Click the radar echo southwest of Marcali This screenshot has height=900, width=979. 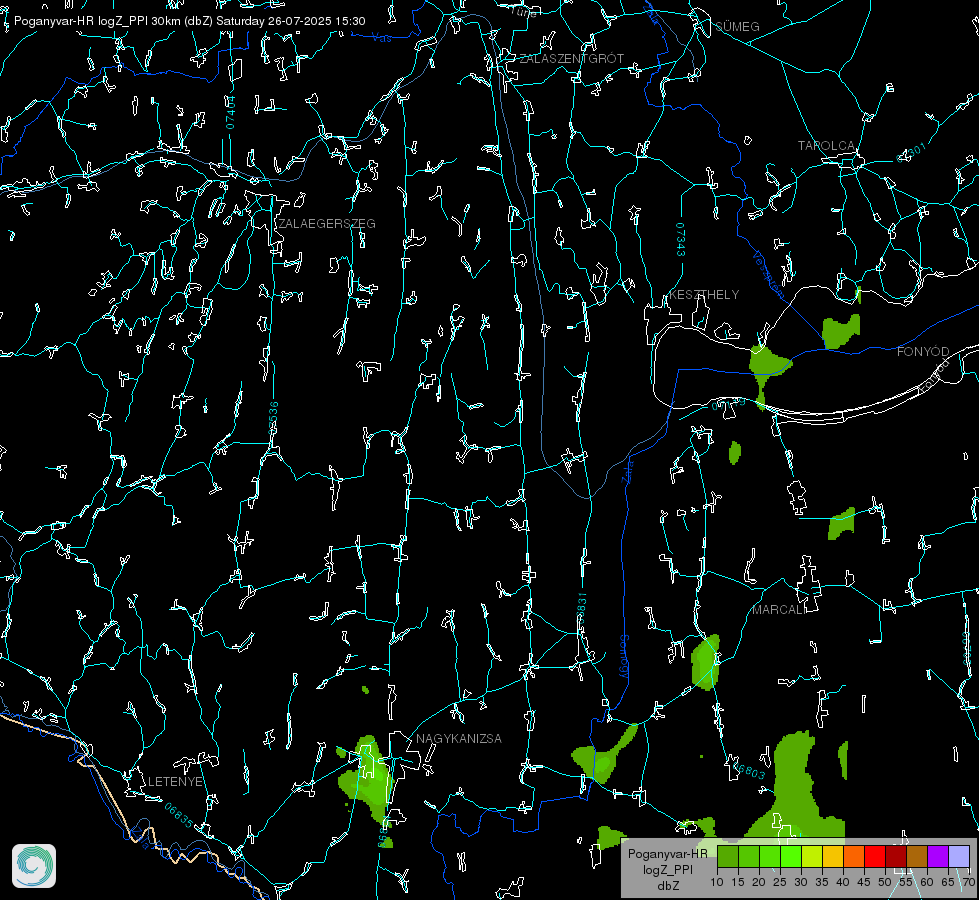[706, 662]
